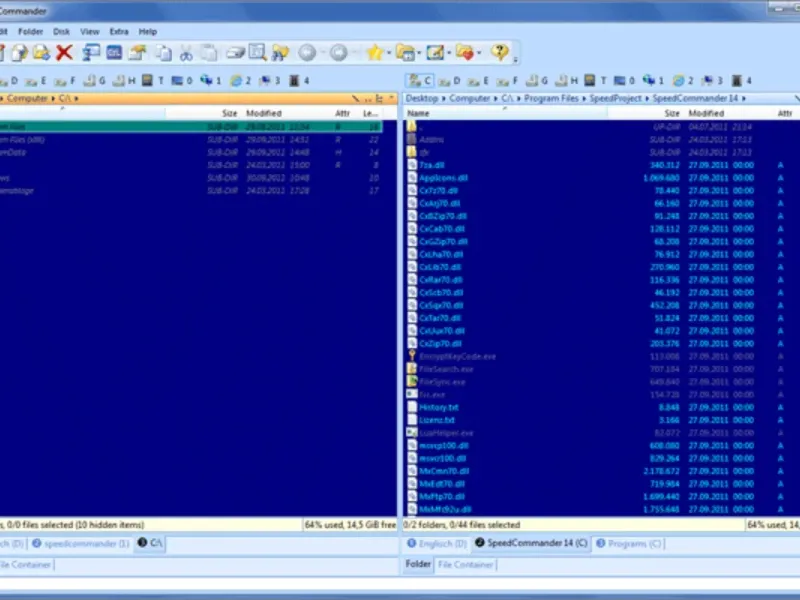
Task: Select the FileSearch.exe file
Action: (x=446, y=369)
